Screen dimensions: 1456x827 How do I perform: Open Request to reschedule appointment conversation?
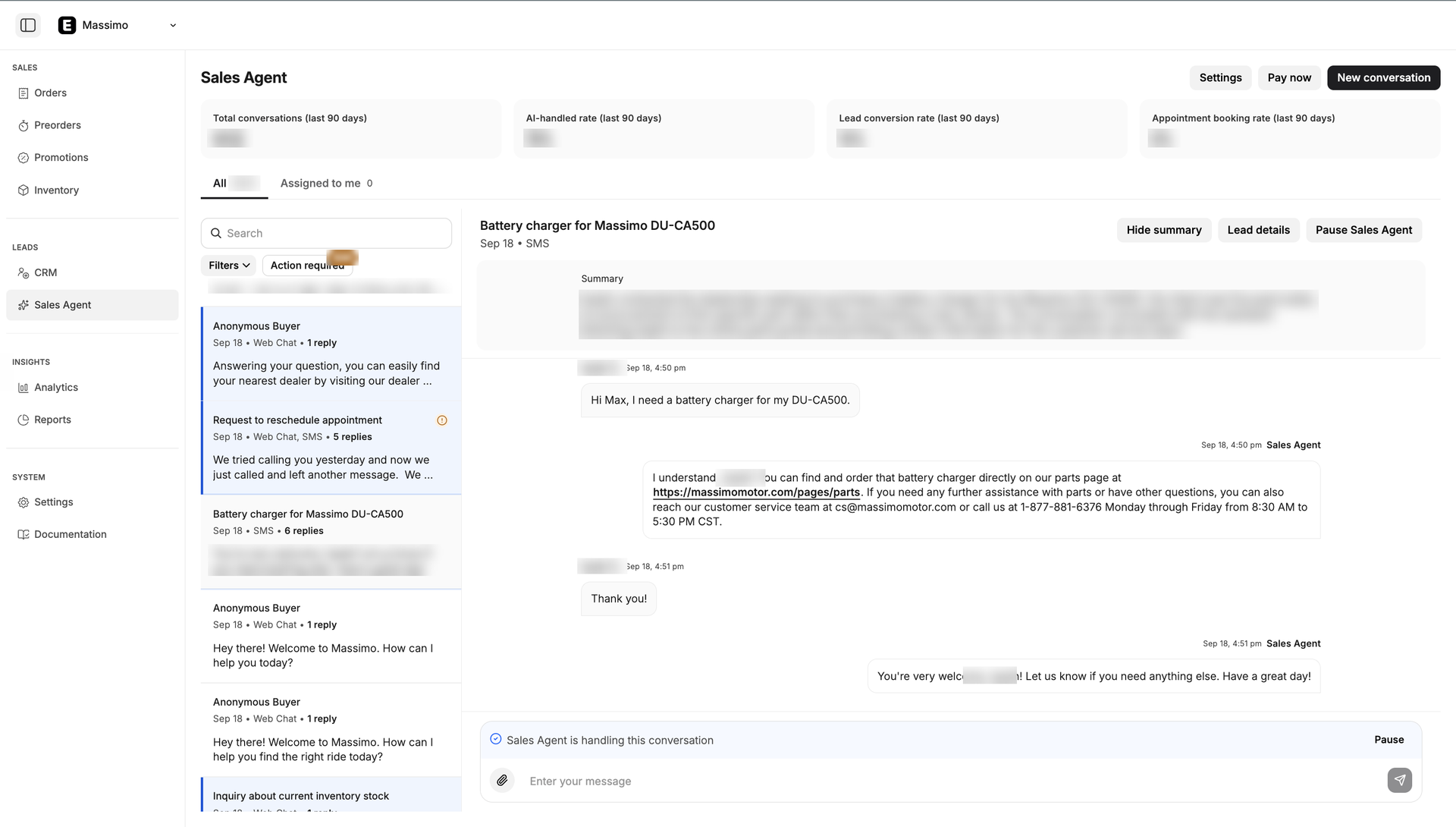pyautogui.click(x=331, y=448)
